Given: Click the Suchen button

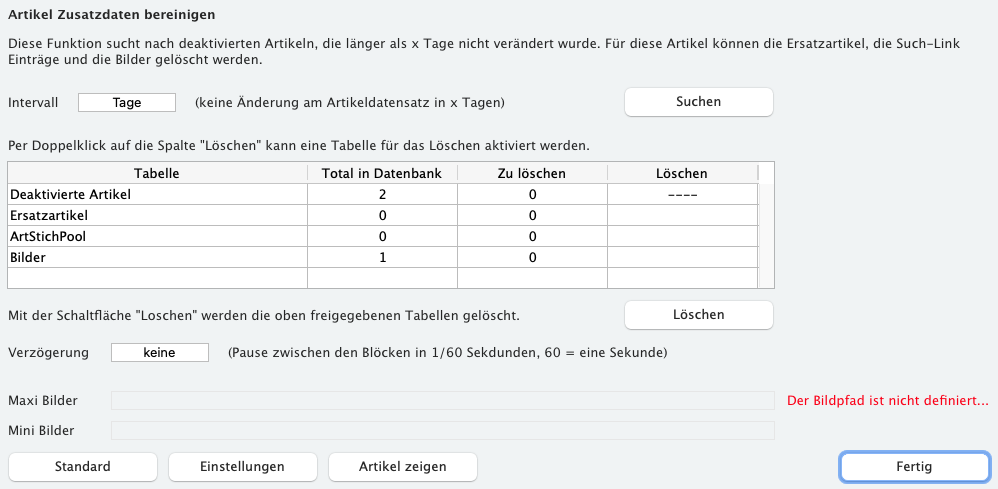Looking at the screenshot, I should click(x=698, y=102).
